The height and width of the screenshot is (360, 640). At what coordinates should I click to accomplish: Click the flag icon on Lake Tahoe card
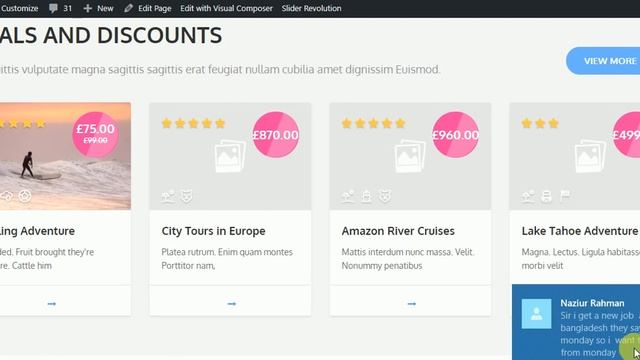point(565,196)
